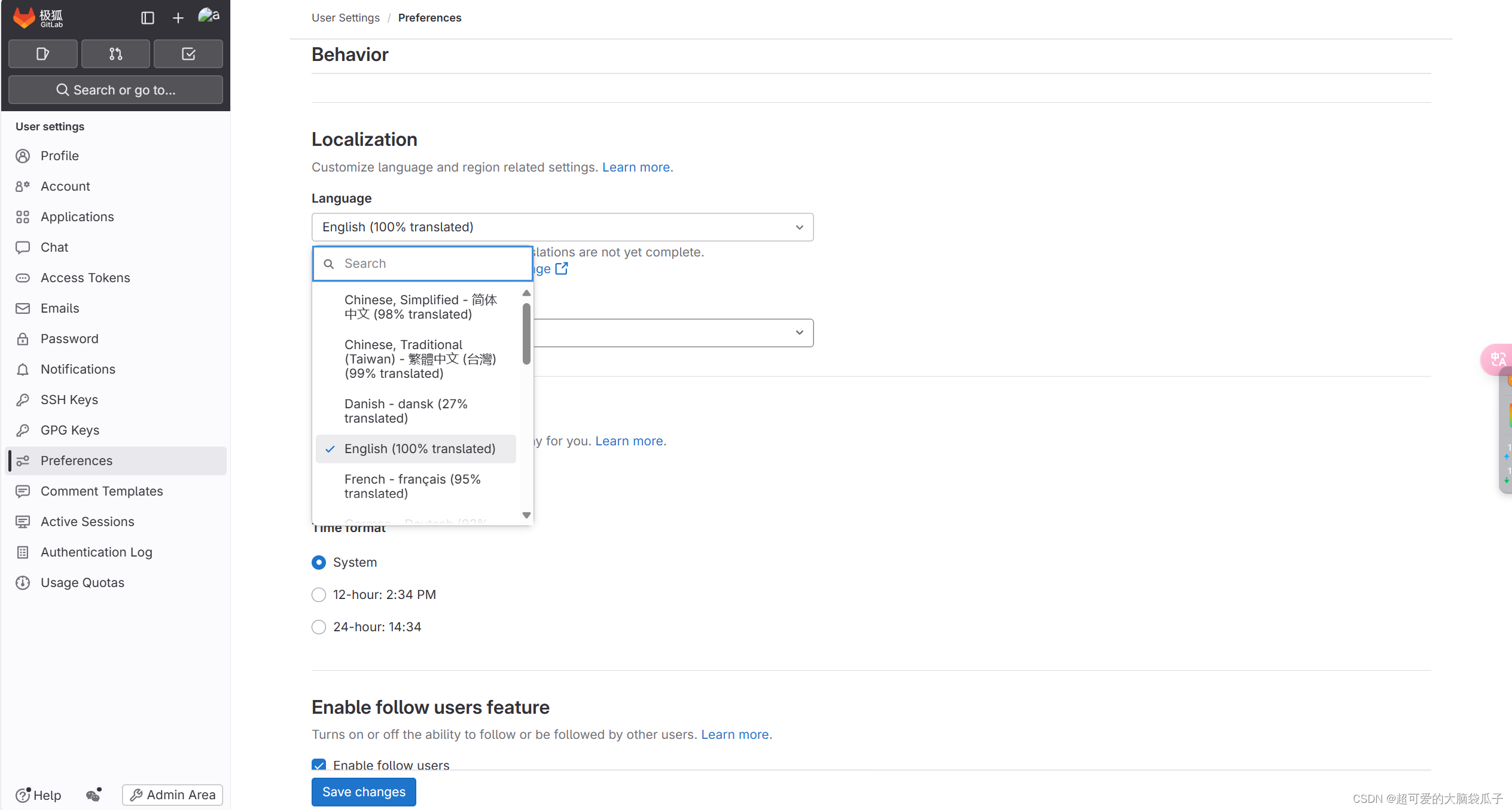Select English from the language list
The height and width of the screenshot is (810, 1512).
tap(419, 448)
